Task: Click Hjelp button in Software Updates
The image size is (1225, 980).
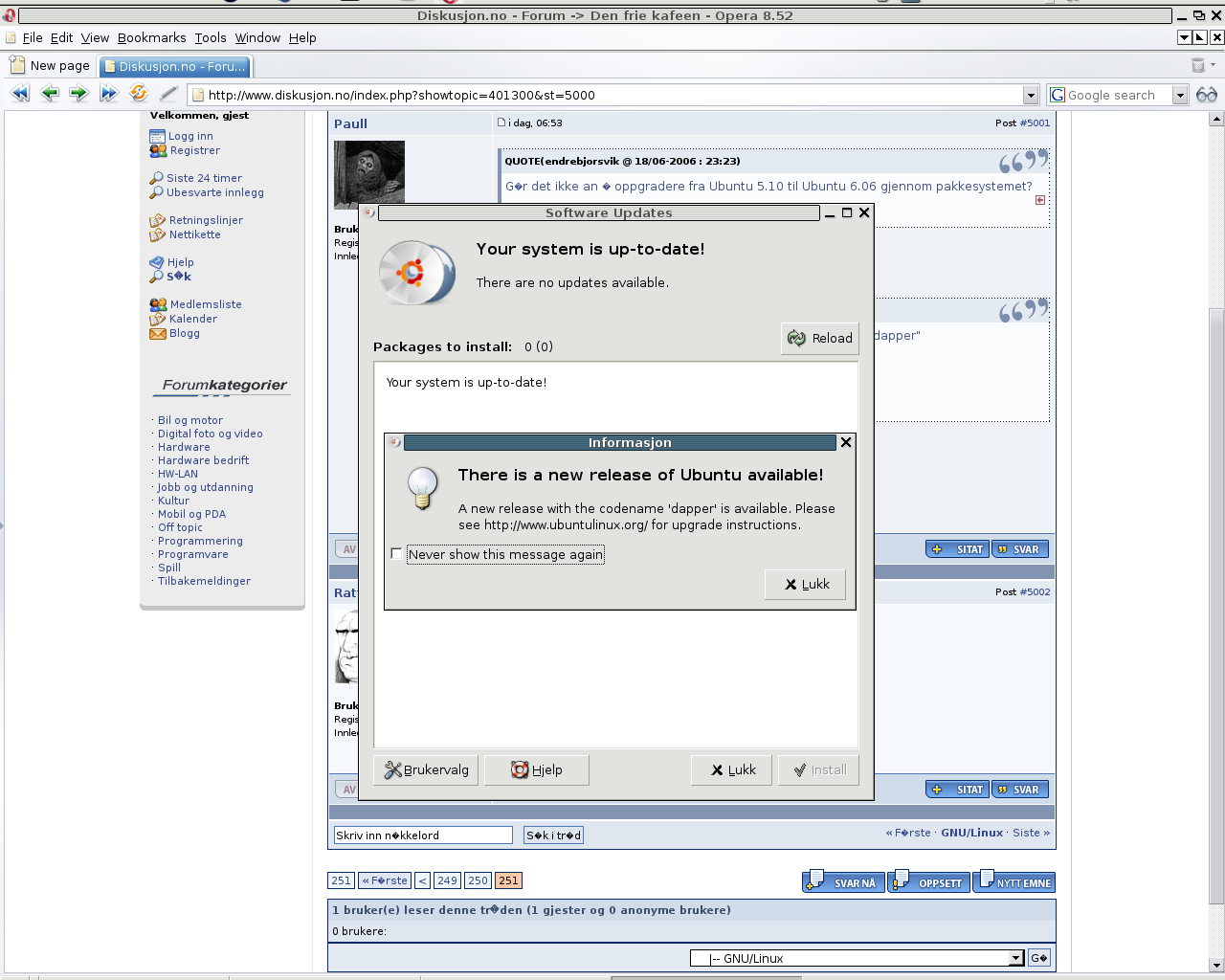Action: 536,769
